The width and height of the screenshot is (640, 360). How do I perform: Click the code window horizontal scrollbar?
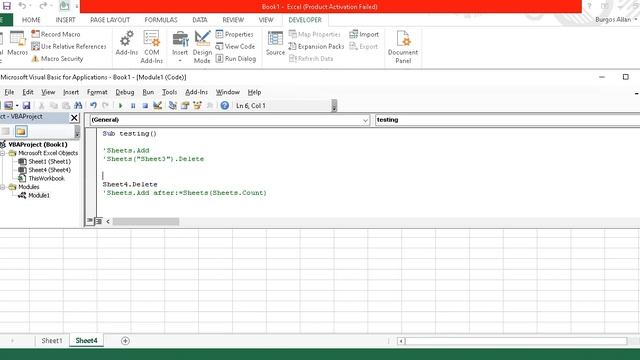[146, 222]
